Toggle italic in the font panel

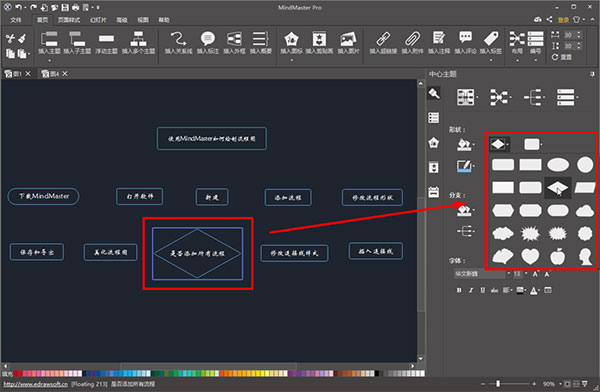coord(471,291)
